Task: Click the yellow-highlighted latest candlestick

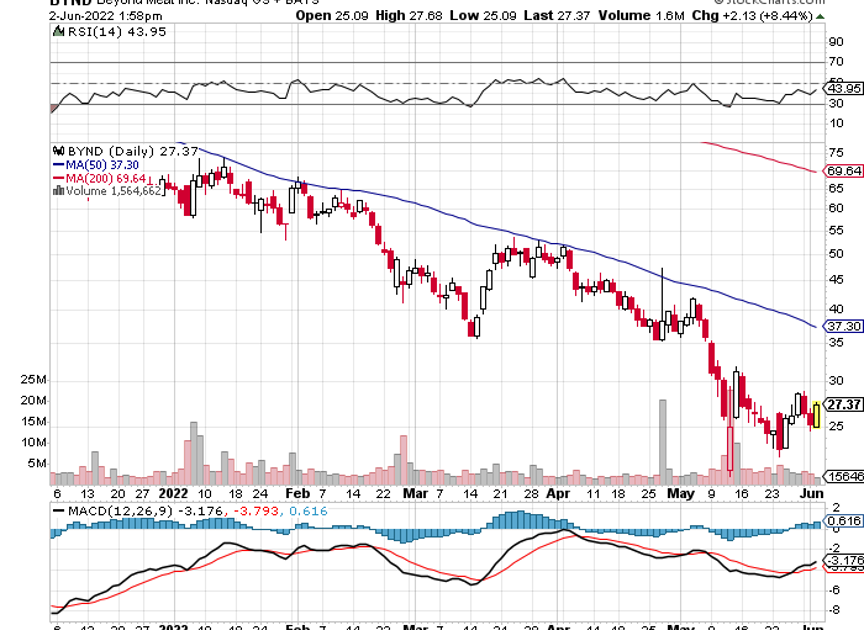Action: tap(817, 415)
